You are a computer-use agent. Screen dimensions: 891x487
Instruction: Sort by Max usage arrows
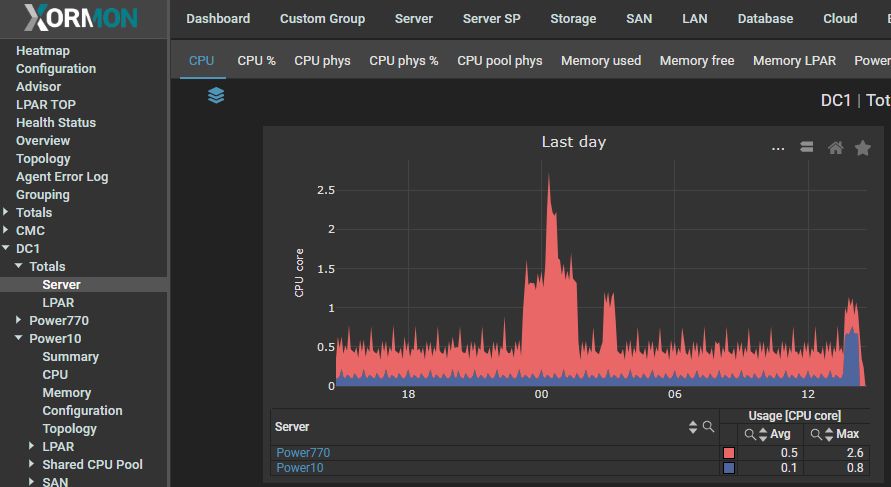tap(830, 434)
